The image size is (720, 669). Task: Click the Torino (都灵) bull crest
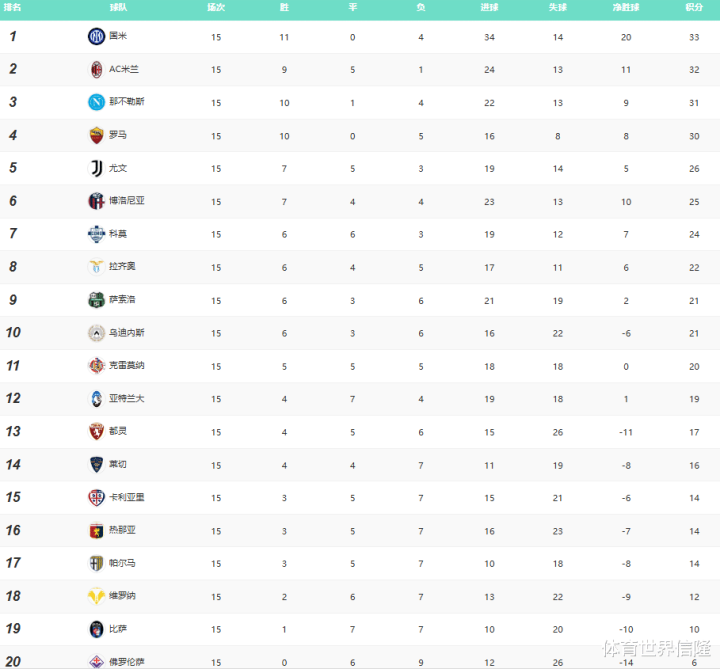click(96, 432)
